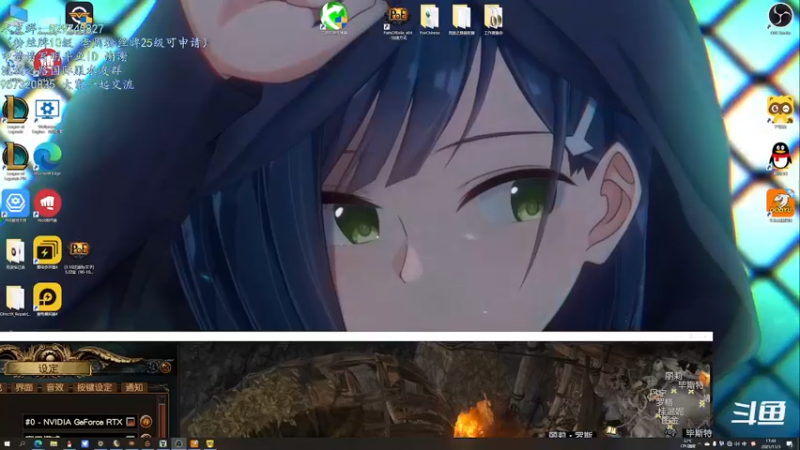Screen dimensions: 800x450
Task: Open Riot client red fist icon
Action: click(47, 205)
